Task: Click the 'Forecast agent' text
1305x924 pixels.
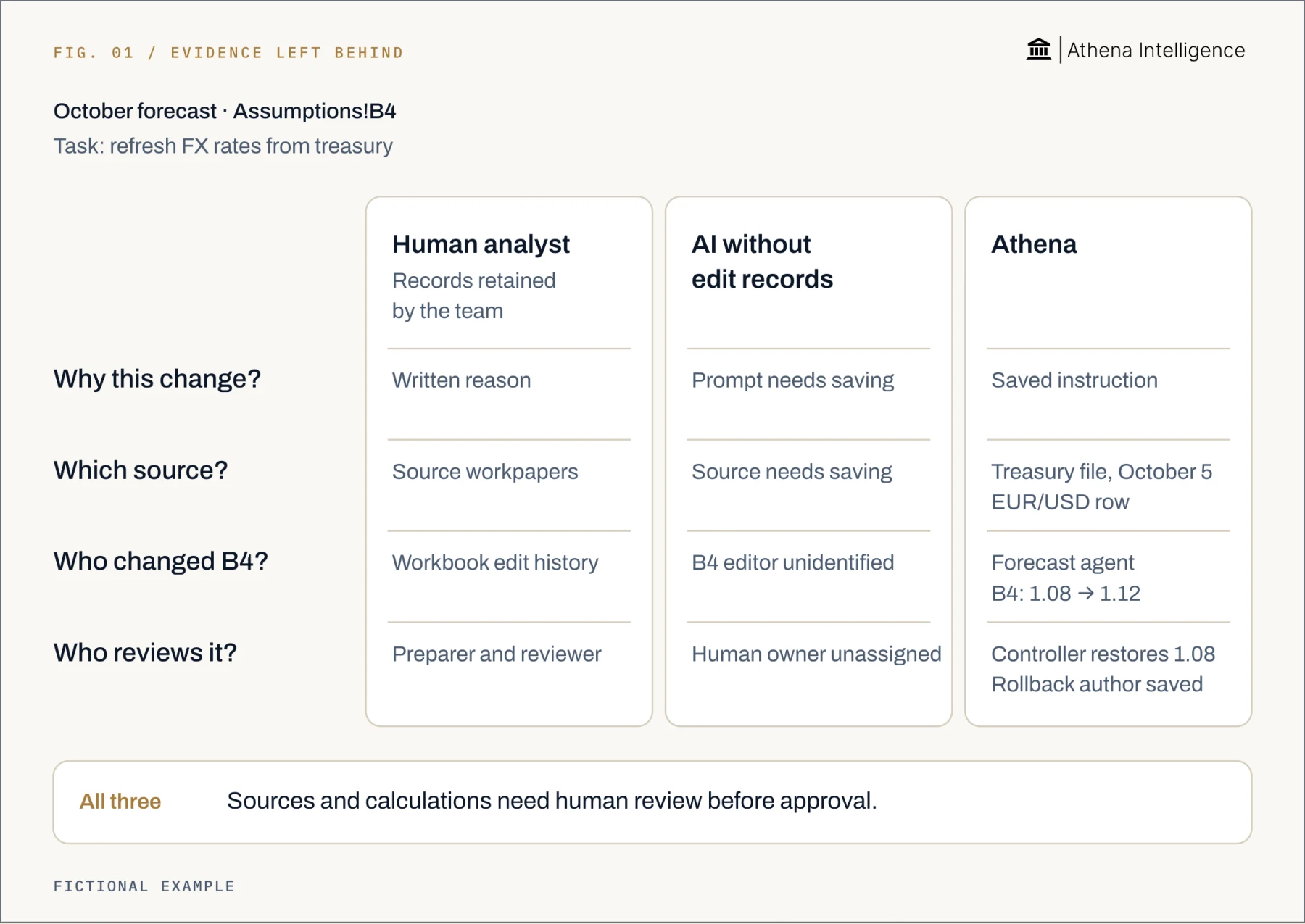Action: [1062, 563]
